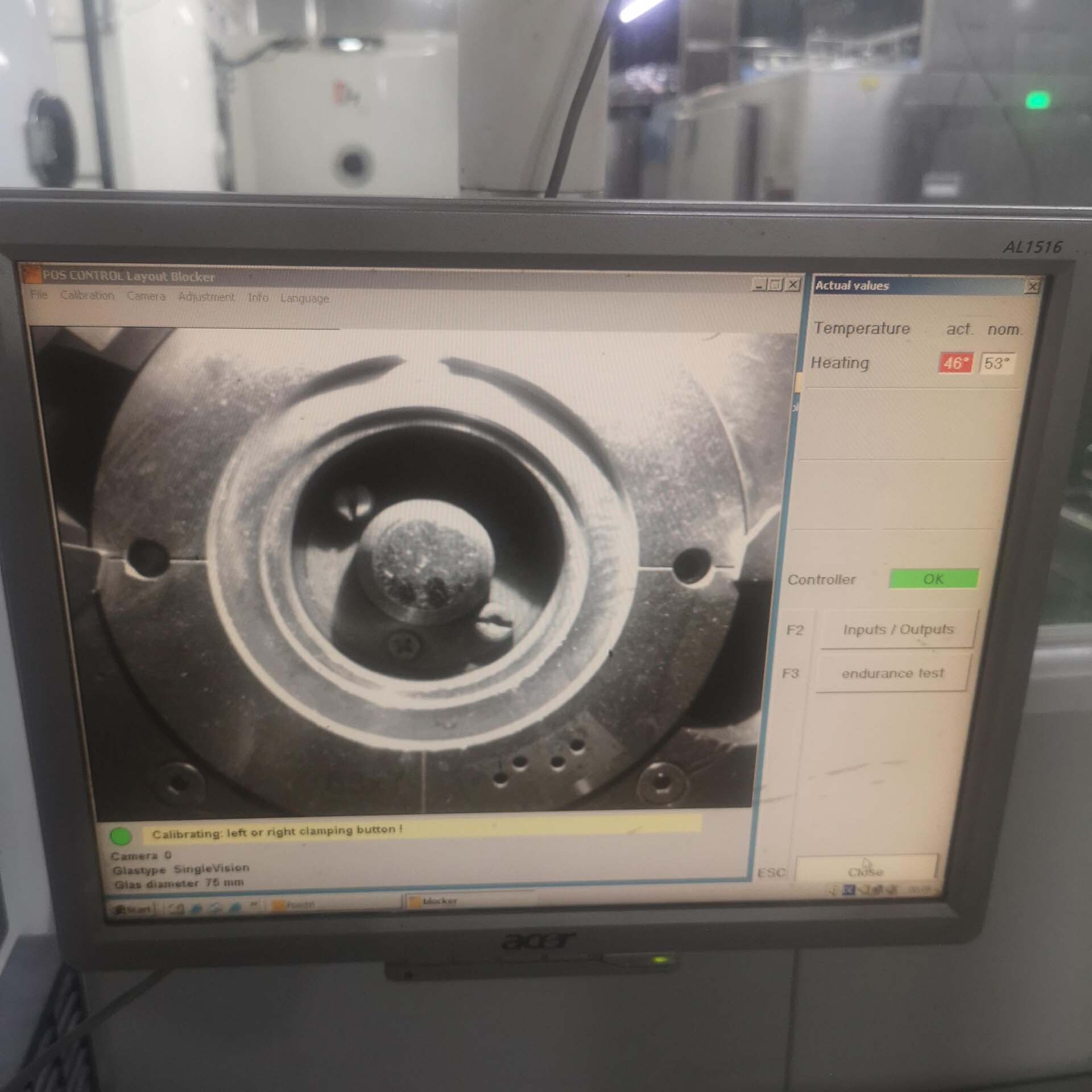The height and width of the screenshot is (1092, 1092).
Task: Click the green Controller OK indicator
Action: point(933,579)
